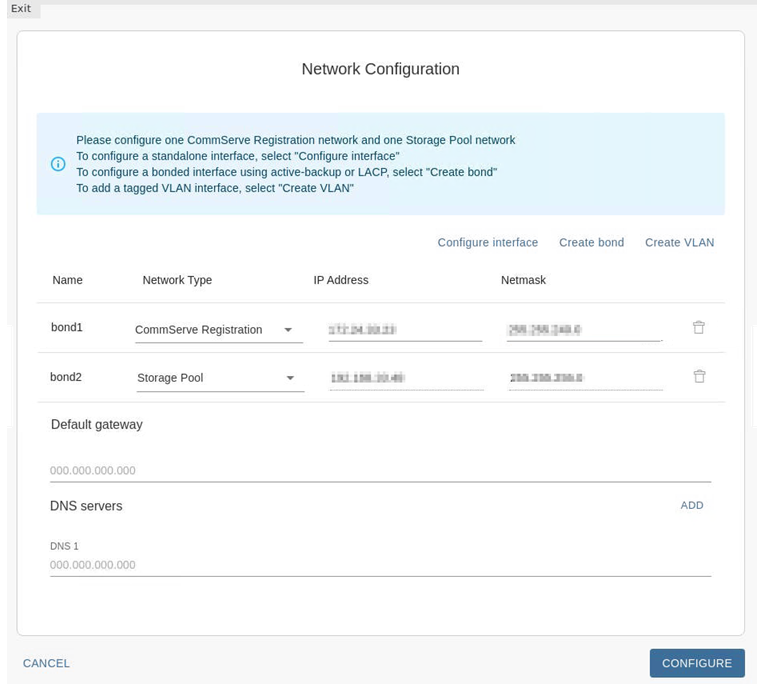This screenshot has width=765, height=684.
Task: Select Configure interface option
Action: 487,243
